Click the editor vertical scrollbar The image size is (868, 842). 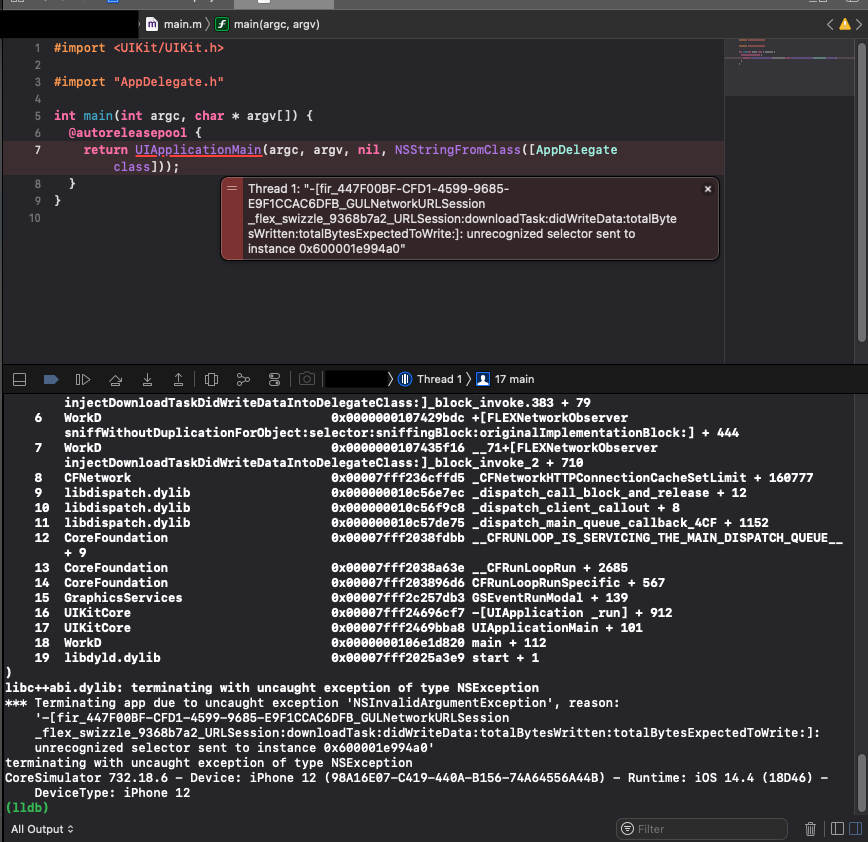click(x=862, y=192)
